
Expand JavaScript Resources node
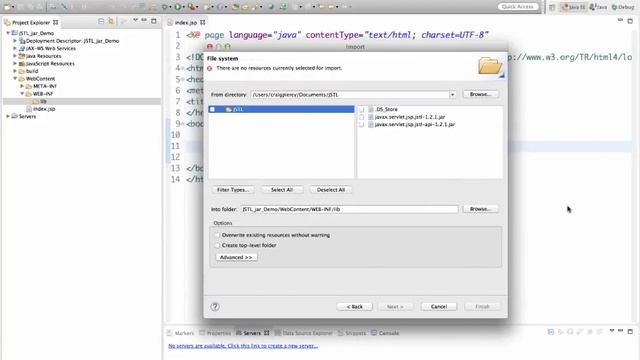click(x=15, y=63)
